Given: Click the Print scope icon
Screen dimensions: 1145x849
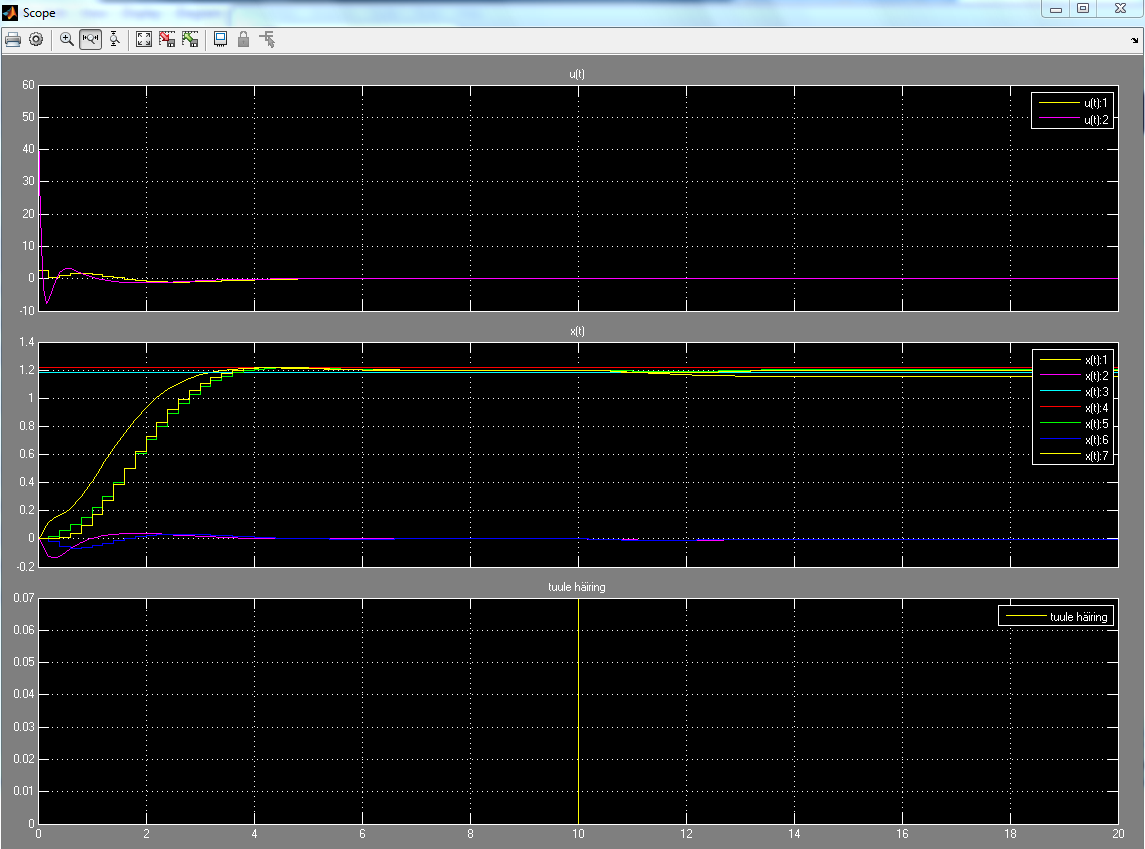Looking at the screenshot, I should [13, 39].
